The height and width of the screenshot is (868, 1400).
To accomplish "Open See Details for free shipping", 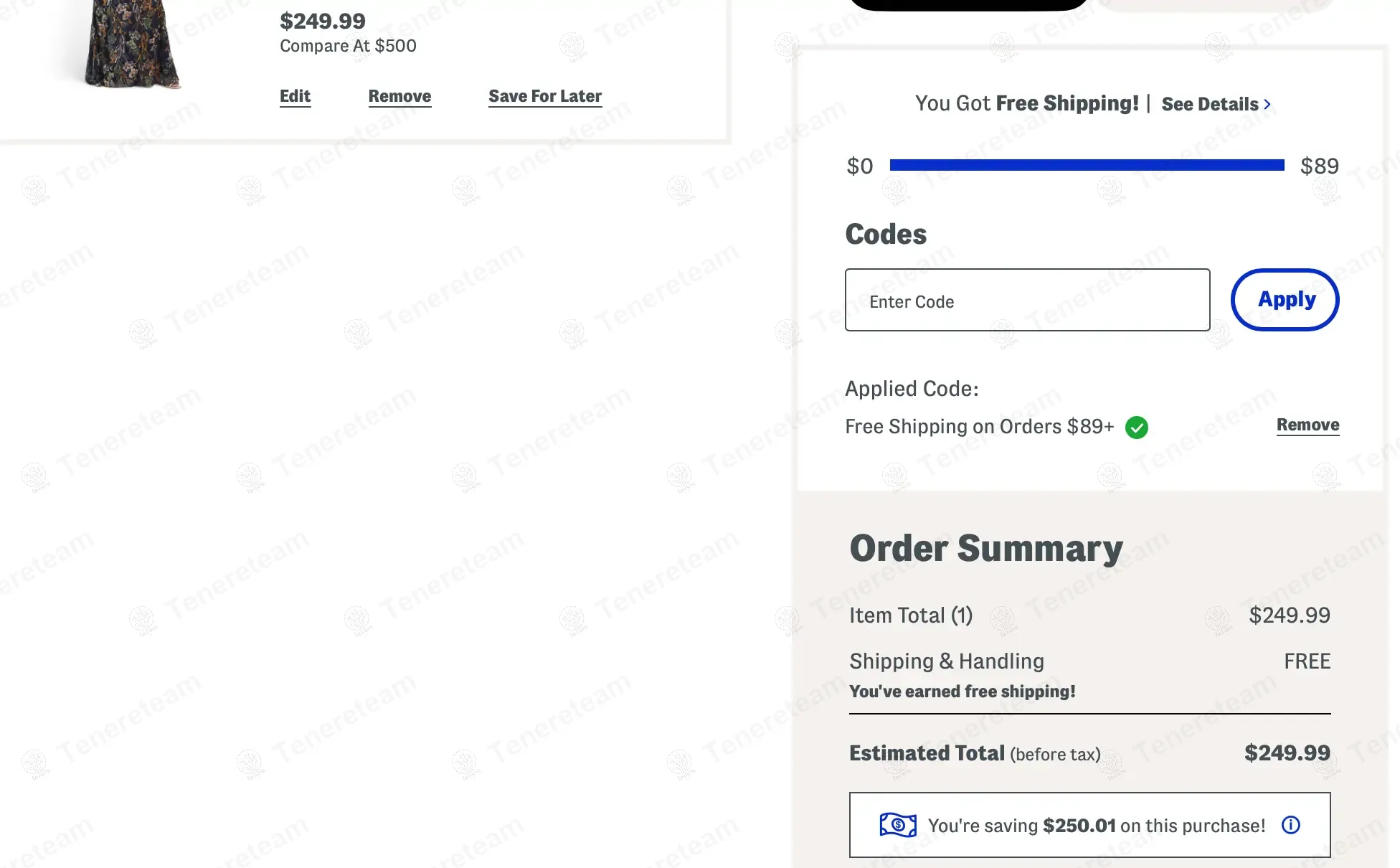I will [1210, 105].
